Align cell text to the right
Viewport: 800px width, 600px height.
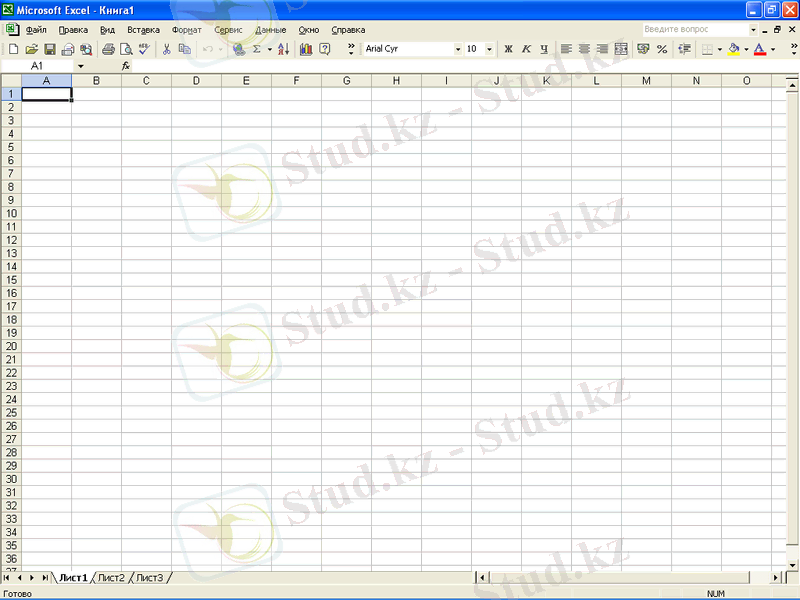[603, 49]
